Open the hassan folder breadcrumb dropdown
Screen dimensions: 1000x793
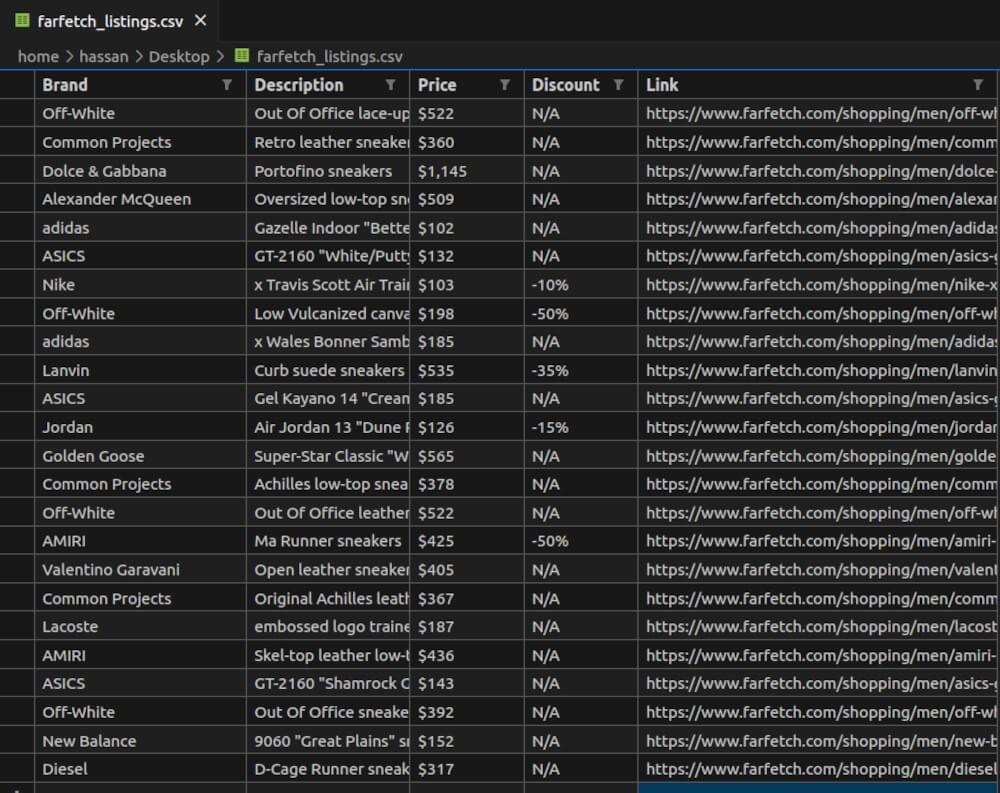pyautogui.click(x=104, y=56)
